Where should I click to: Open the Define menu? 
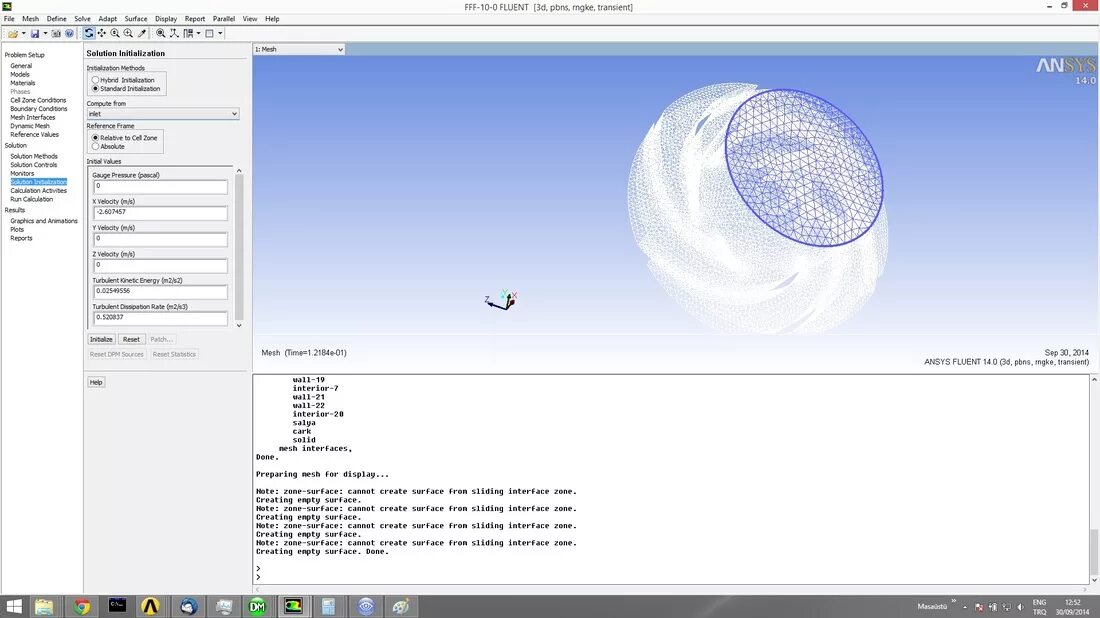(56, 19)
